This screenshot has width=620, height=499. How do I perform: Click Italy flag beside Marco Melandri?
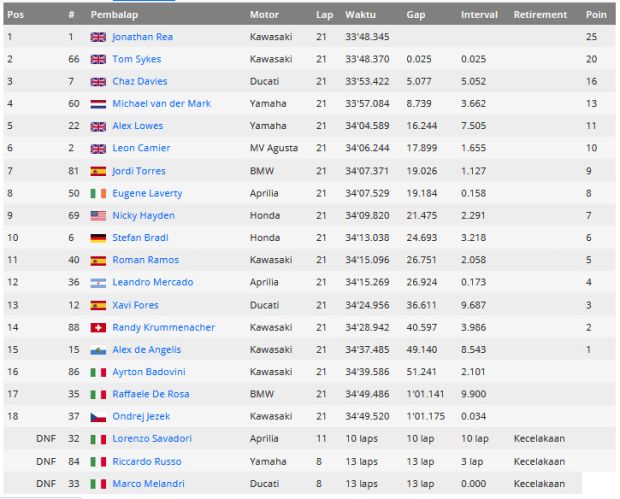98,484
